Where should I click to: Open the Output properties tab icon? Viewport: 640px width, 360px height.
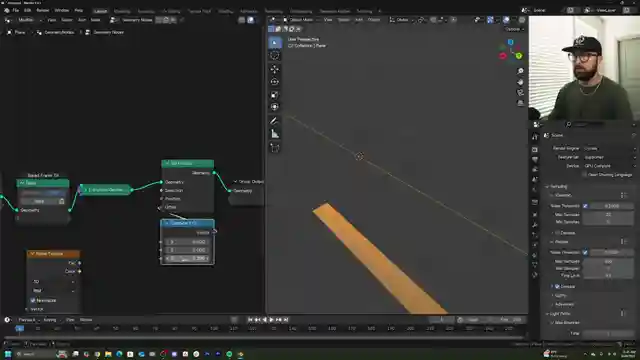pos(535,160)
